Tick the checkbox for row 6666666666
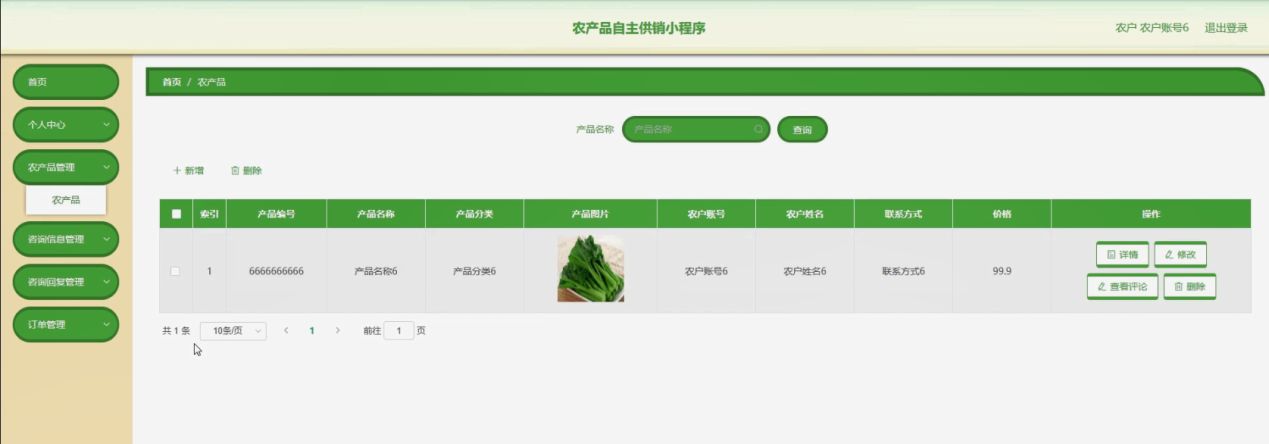 coord(176,271)
